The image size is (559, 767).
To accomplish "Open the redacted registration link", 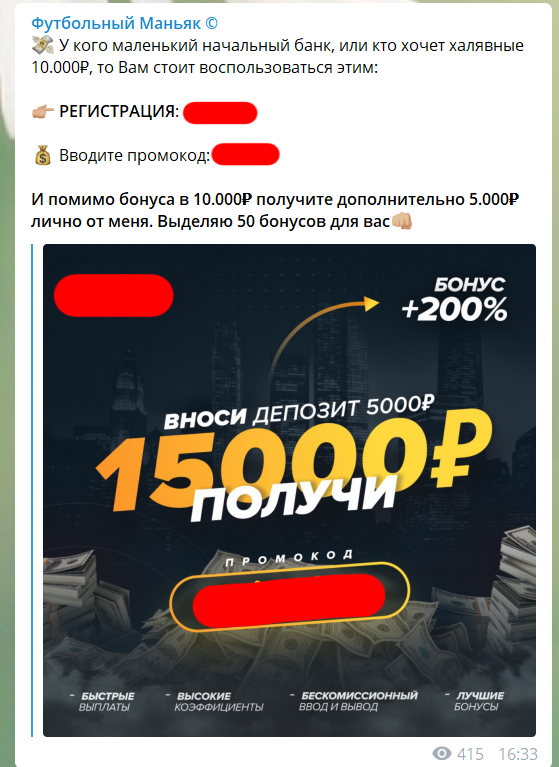I will click(220, 113).
